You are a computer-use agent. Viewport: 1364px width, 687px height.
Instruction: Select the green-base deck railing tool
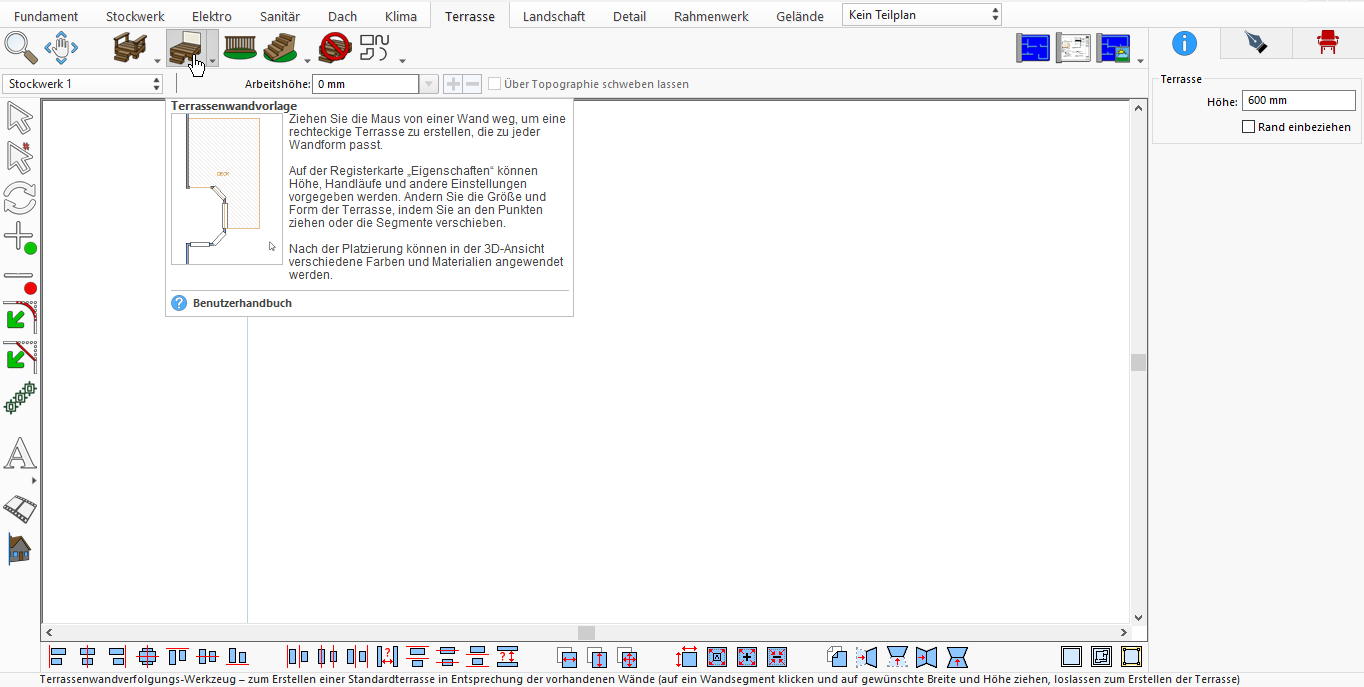[x=240, y=47]
